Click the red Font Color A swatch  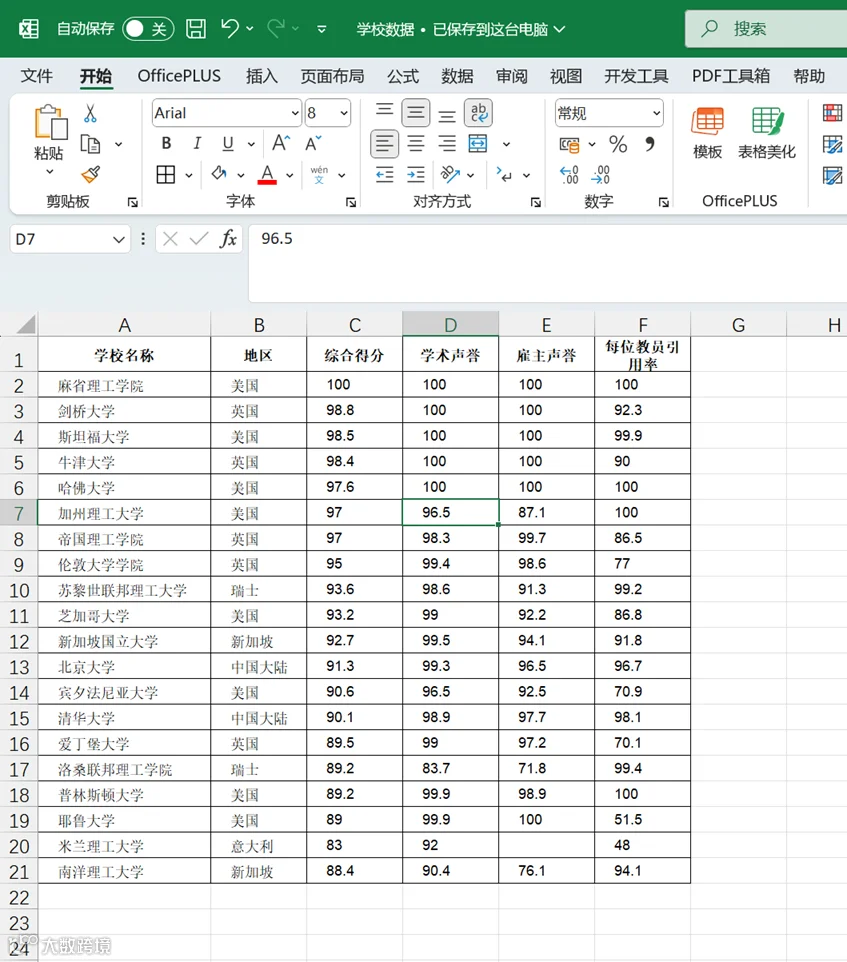(x=267, y=175)
